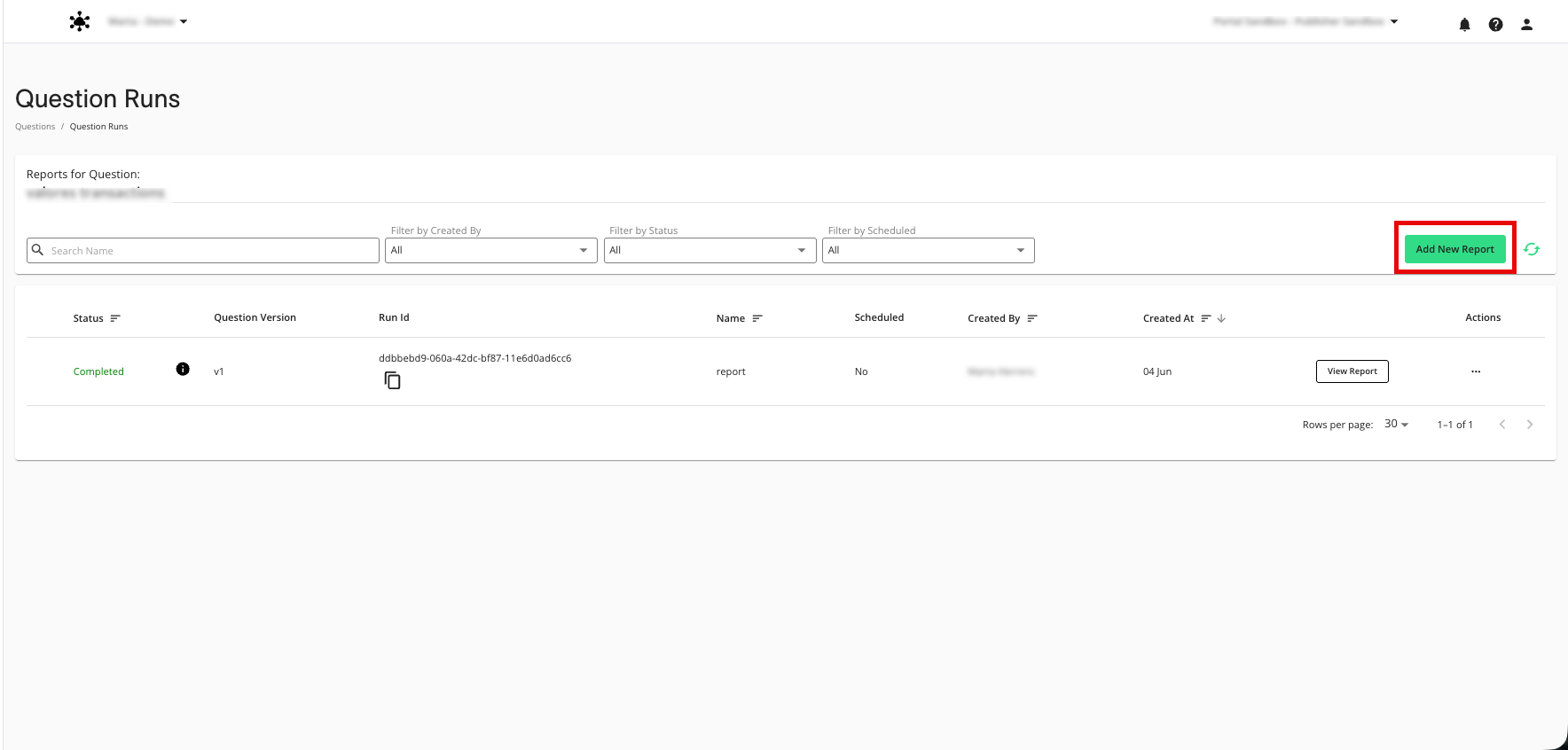
Task: Open the Filter by Created By dropdown
Action: tap(490, 250)
